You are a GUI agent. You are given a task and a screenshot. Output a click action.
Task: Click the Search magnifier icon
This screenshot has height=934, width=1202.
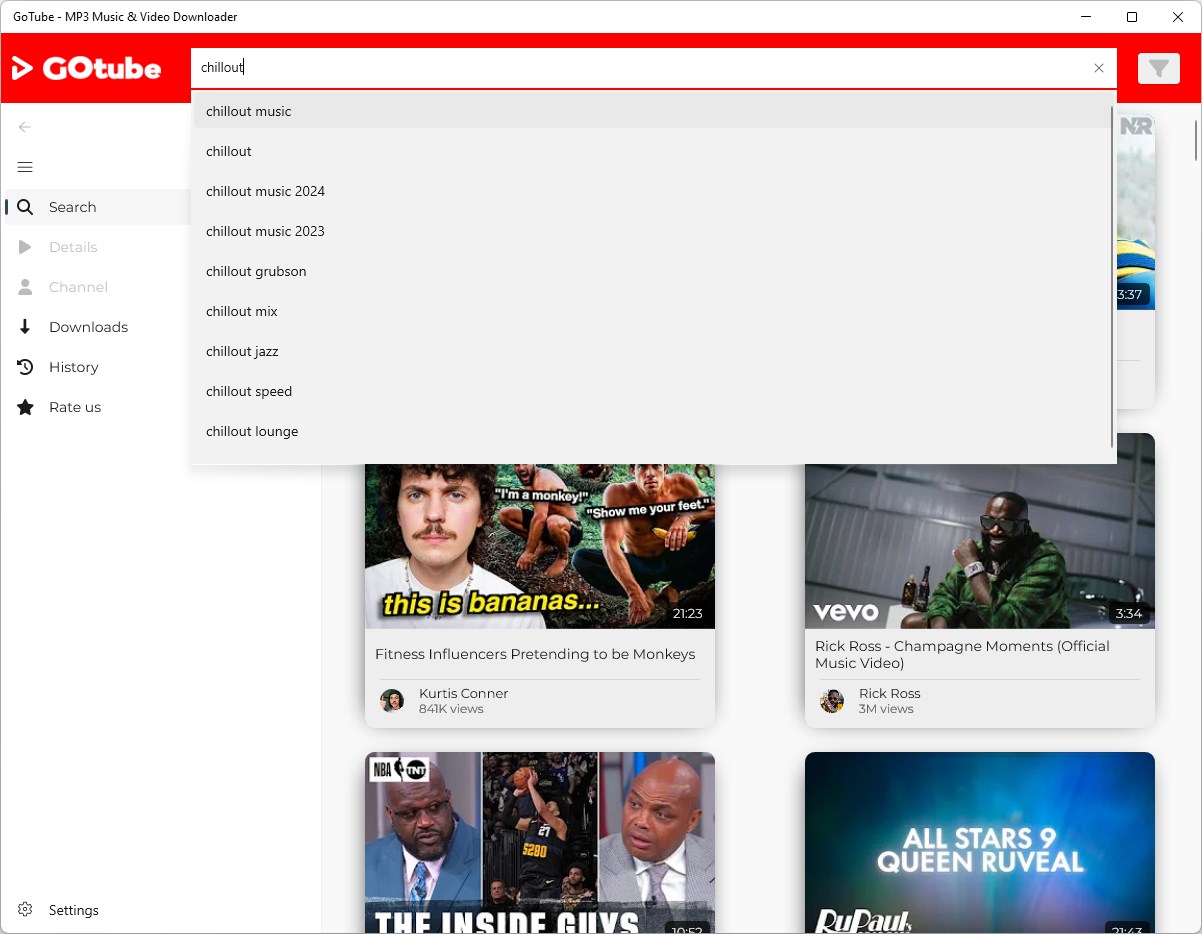(25, 207)
